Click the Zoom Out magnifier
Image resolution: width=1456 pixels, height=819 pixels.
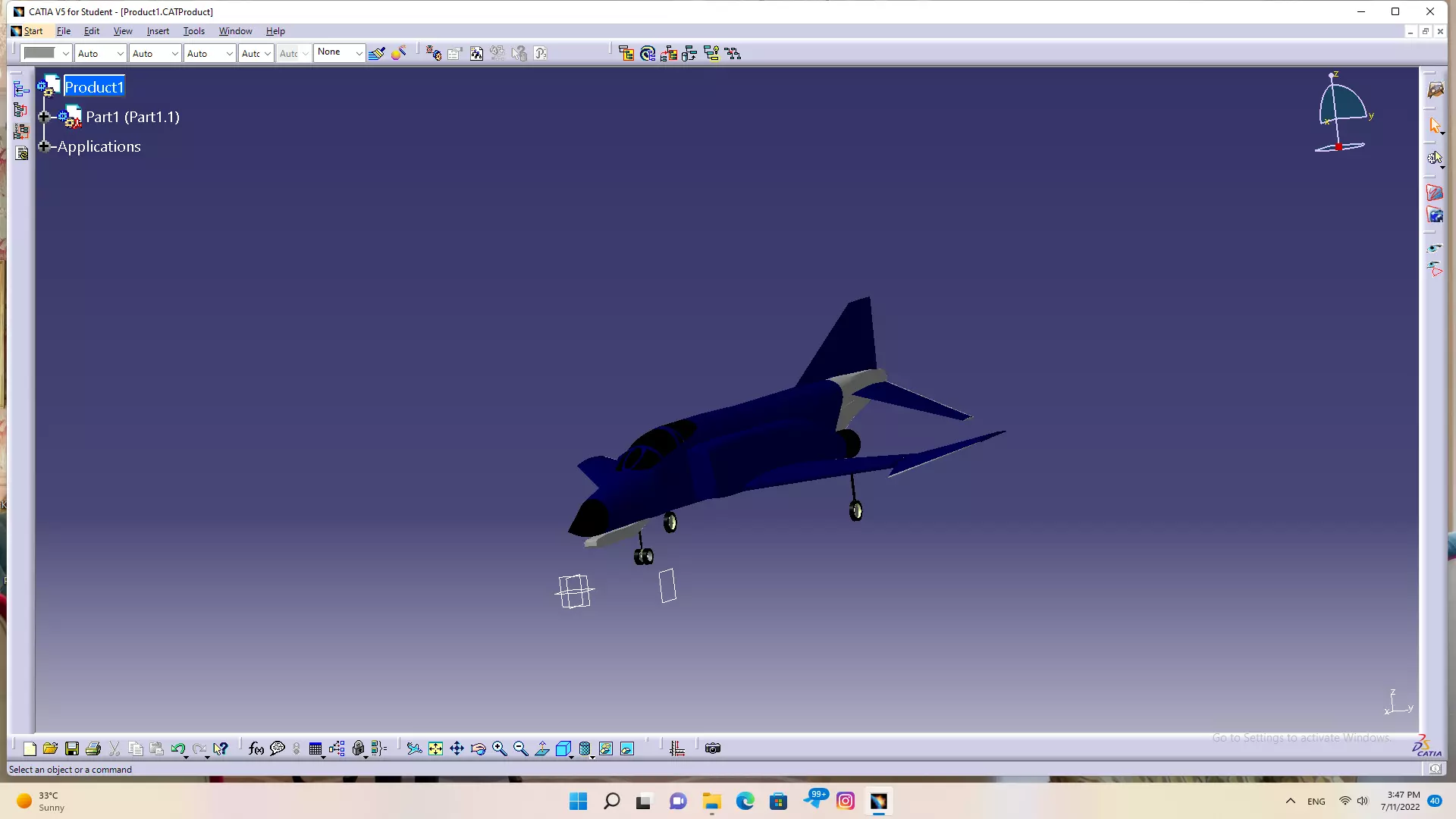[x=520, y=748]
